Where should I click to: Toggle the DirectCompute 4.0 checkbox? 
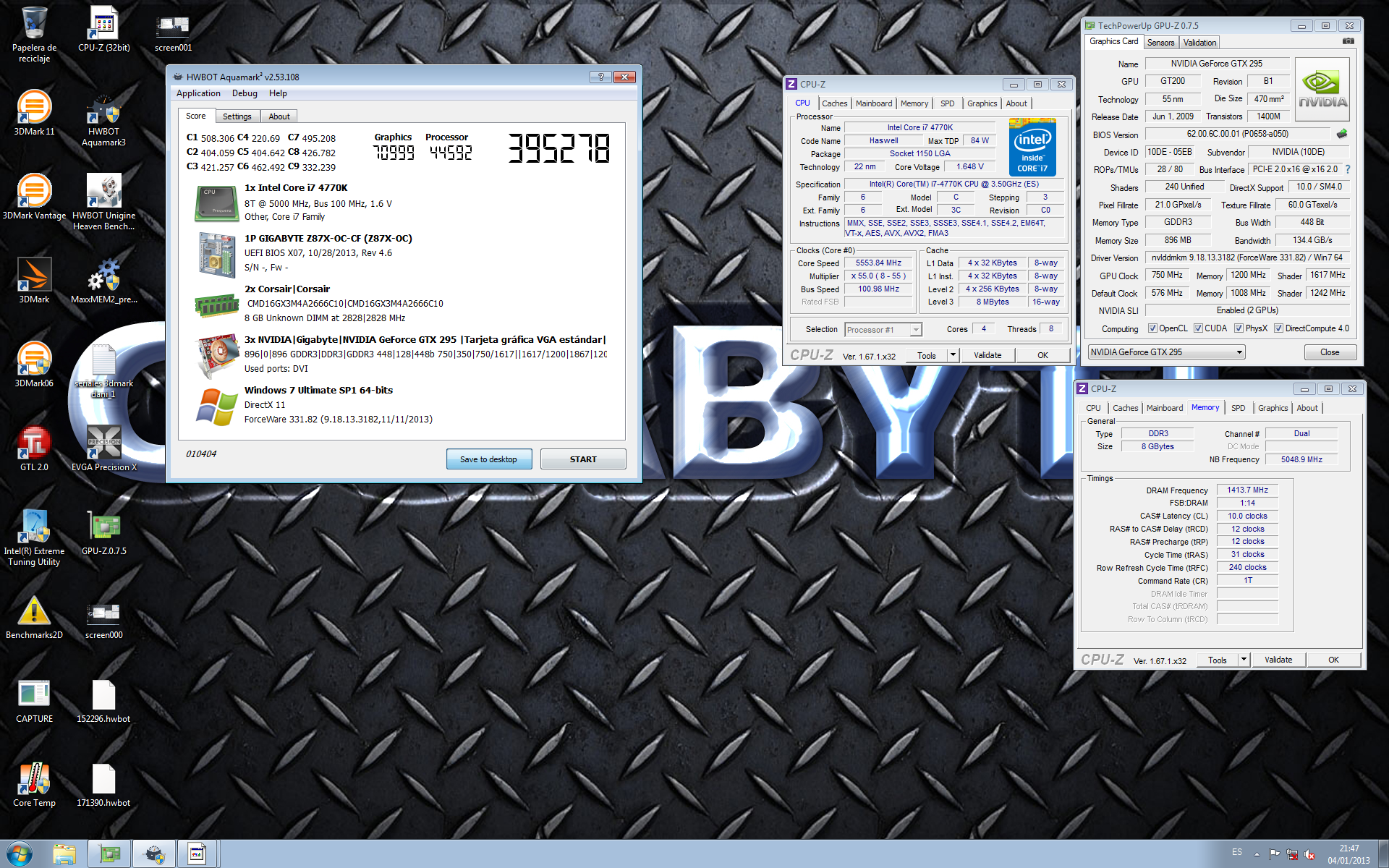point(1278,328)
